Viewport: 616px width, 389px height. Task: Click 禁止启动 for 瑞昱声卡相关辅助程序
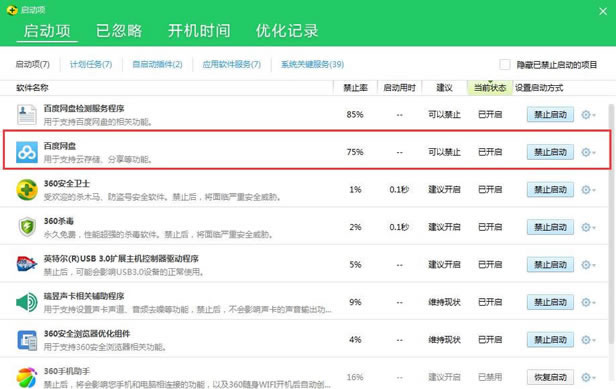[x=550, y=302]
